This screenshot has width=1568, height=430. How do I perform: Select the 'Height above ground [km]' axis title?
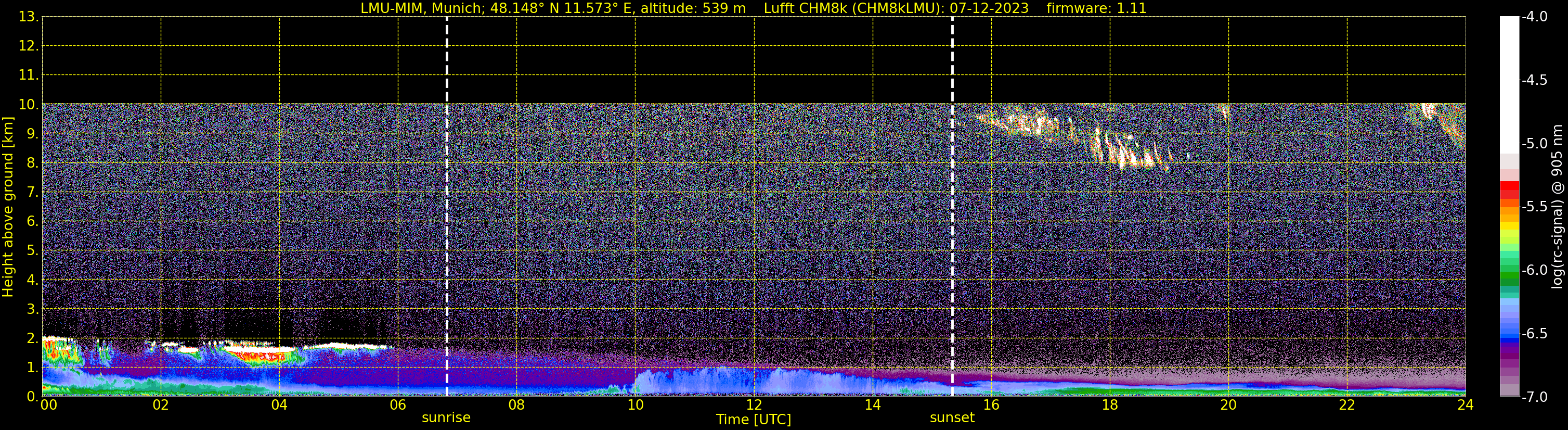(x=8, y=207)
